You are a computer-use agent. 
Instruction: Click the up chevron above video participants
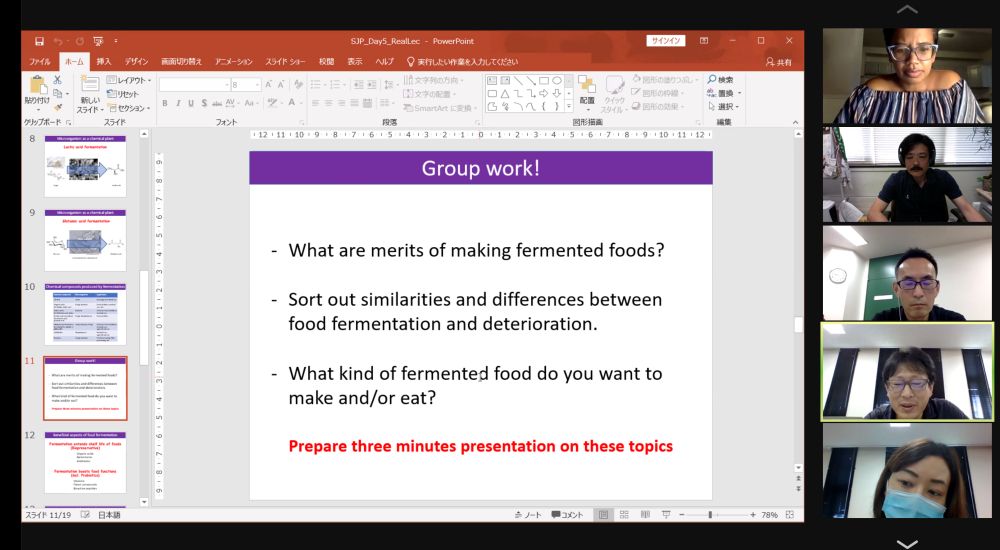click(x=907, y=10)
